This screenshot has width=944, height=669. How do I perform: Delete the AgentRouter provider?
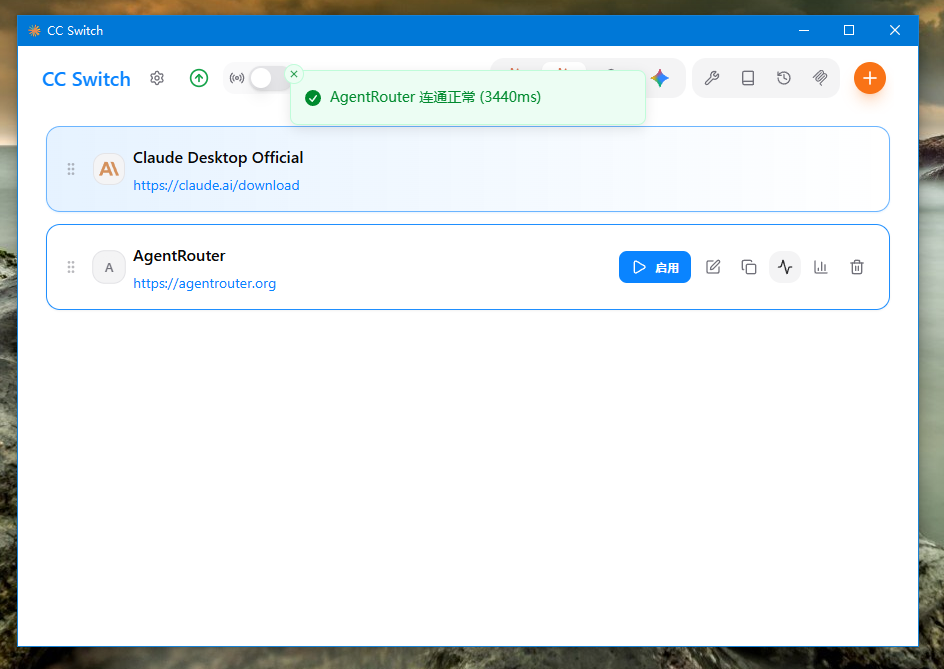click(x=857, y=267)
